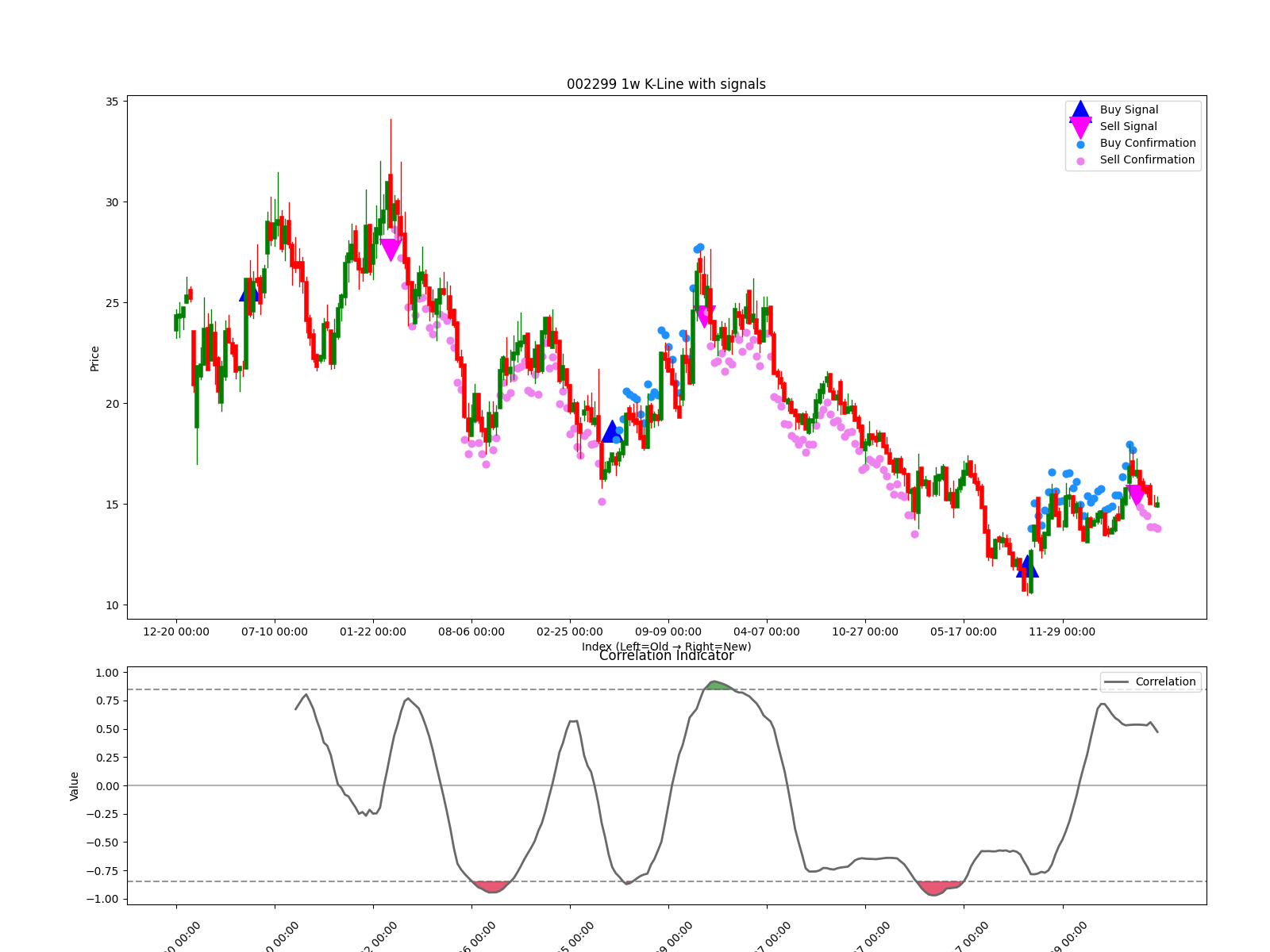Click the 11-29 00:00 x-axis tick label

pos(1062,632)
